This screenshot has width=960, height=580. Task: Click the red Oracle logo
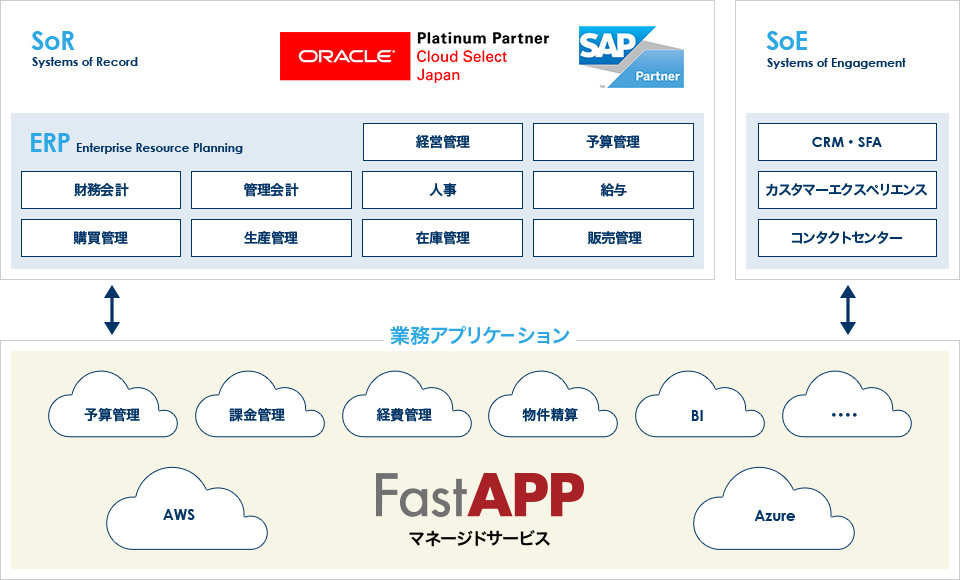345,56
